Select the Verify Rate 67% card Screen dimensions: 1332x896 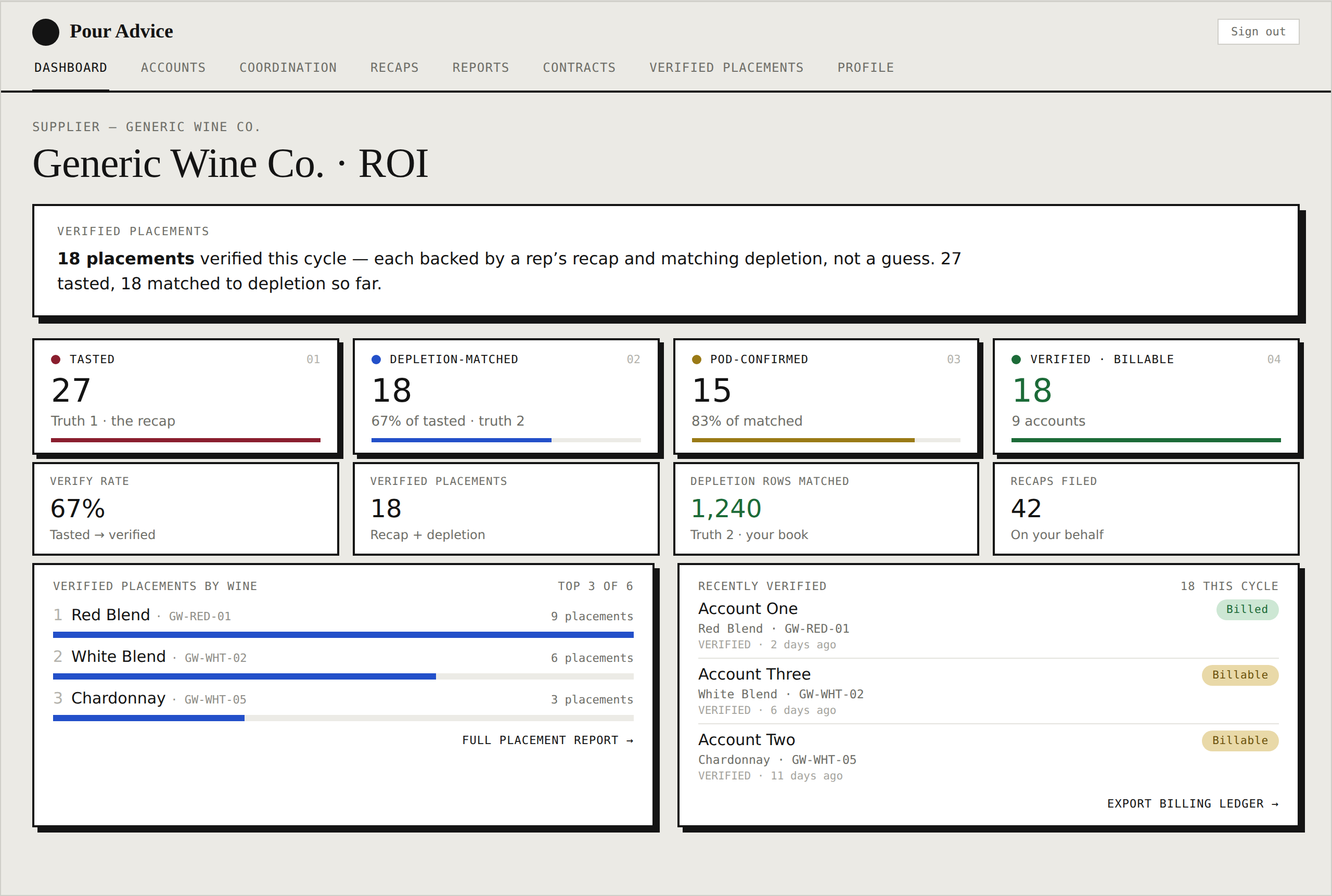[186, 508]
